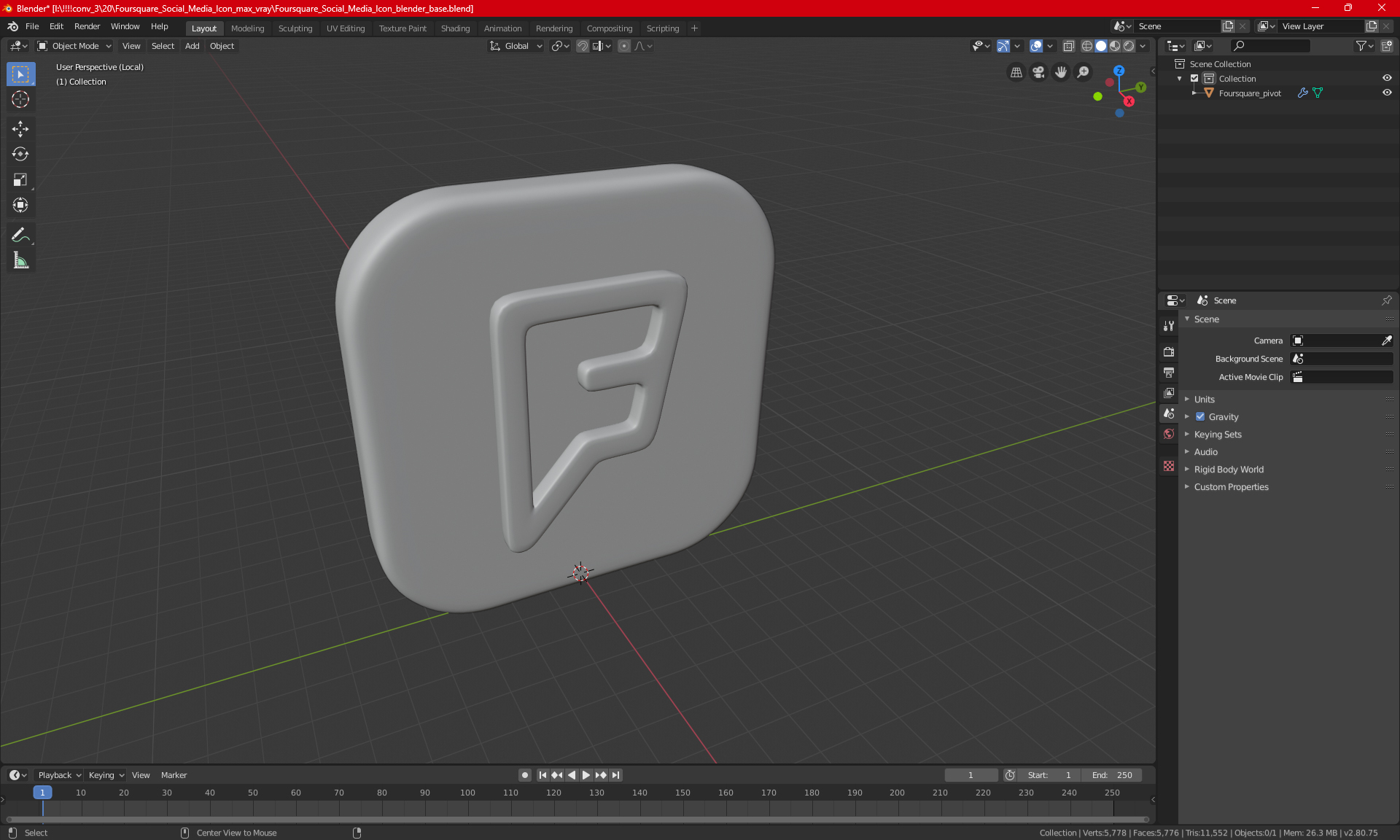Click the Annotate tool icon
Viewport: 1400px width, 840px height.
(x=20, y=234)
